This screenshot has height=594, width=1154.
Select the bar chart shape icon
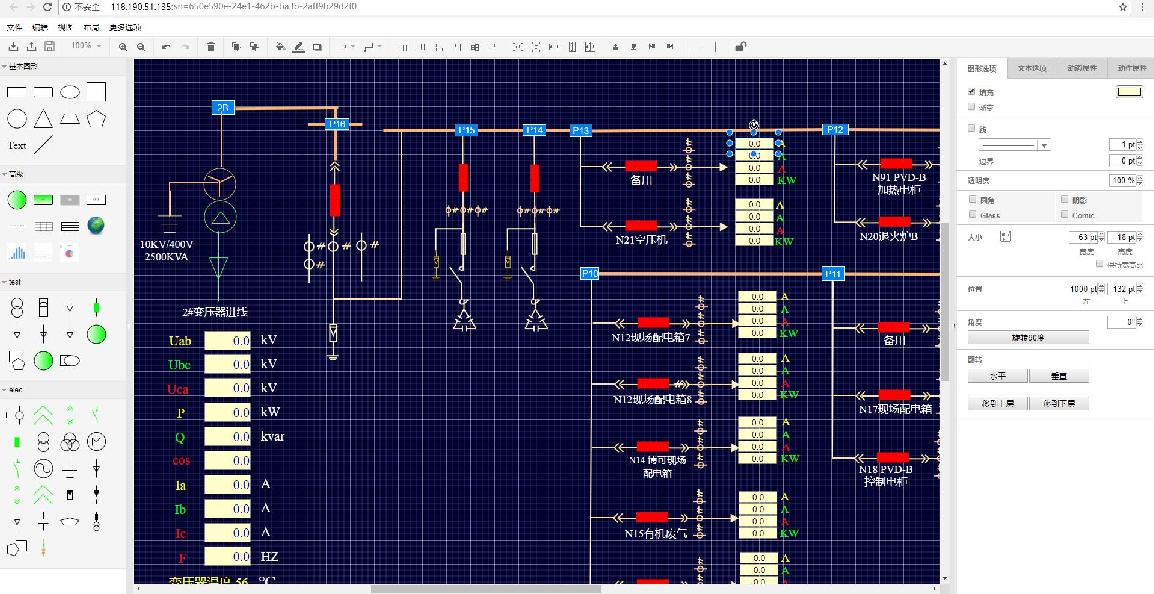[17, 253]
